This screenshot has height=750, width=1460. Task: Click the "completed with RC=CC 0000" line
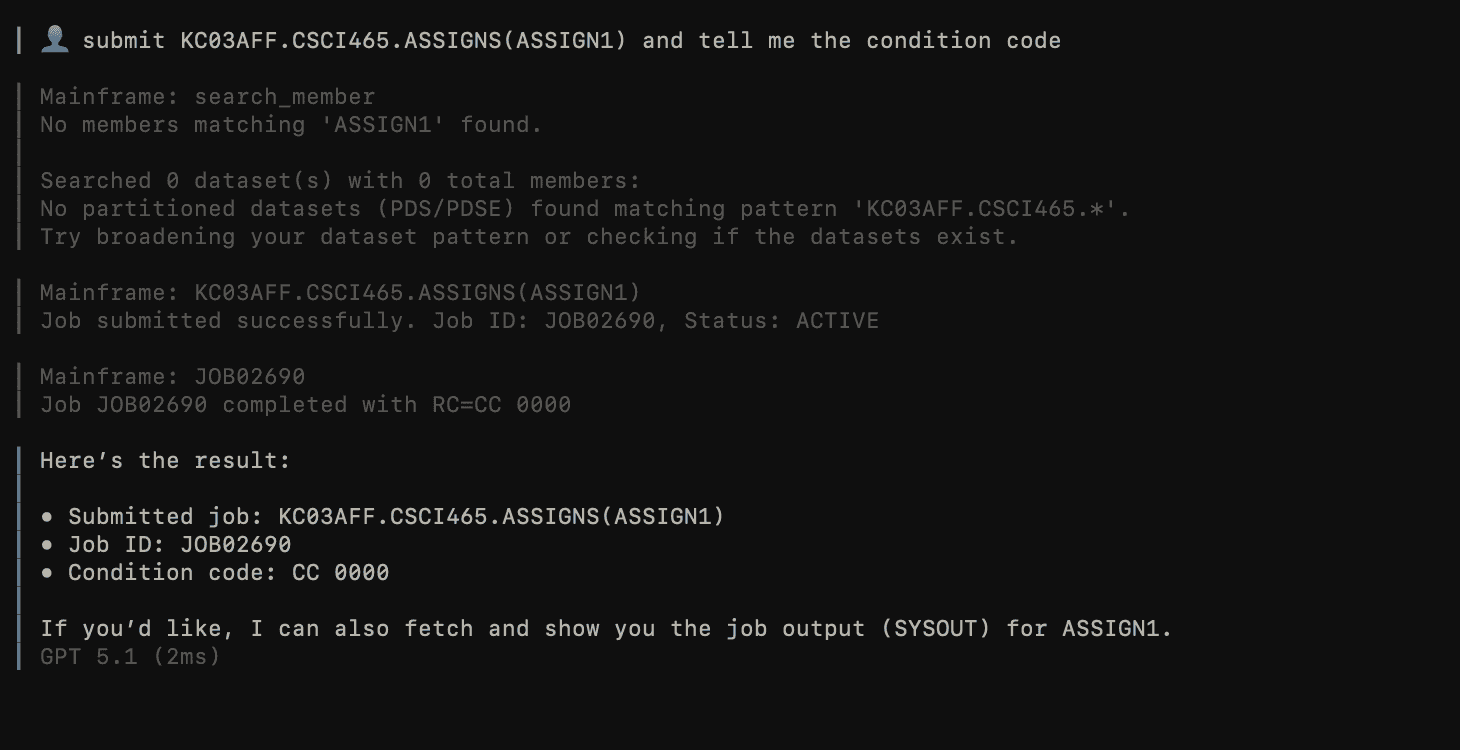click(305, 405)
